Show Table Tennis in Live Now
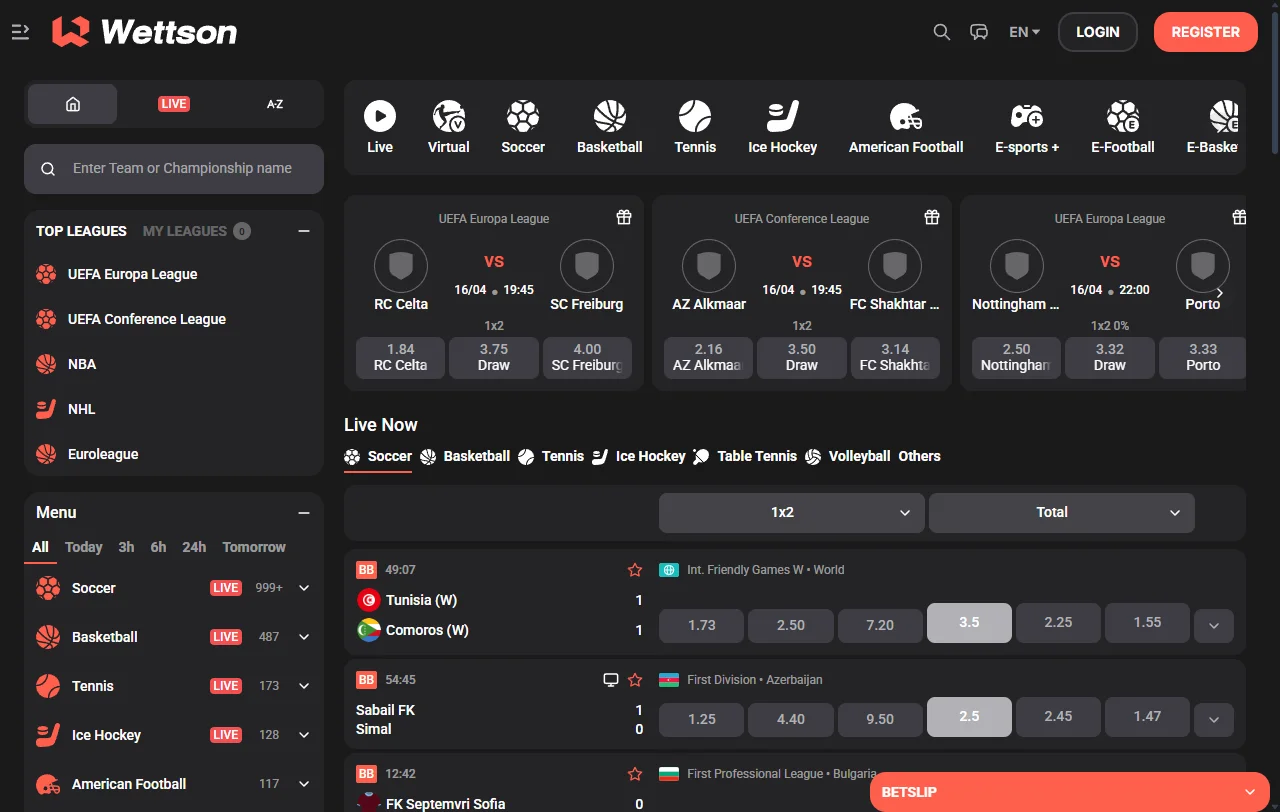Viewport: 1280px width, 812px height. pyautogui.click(x=744, y=456)
